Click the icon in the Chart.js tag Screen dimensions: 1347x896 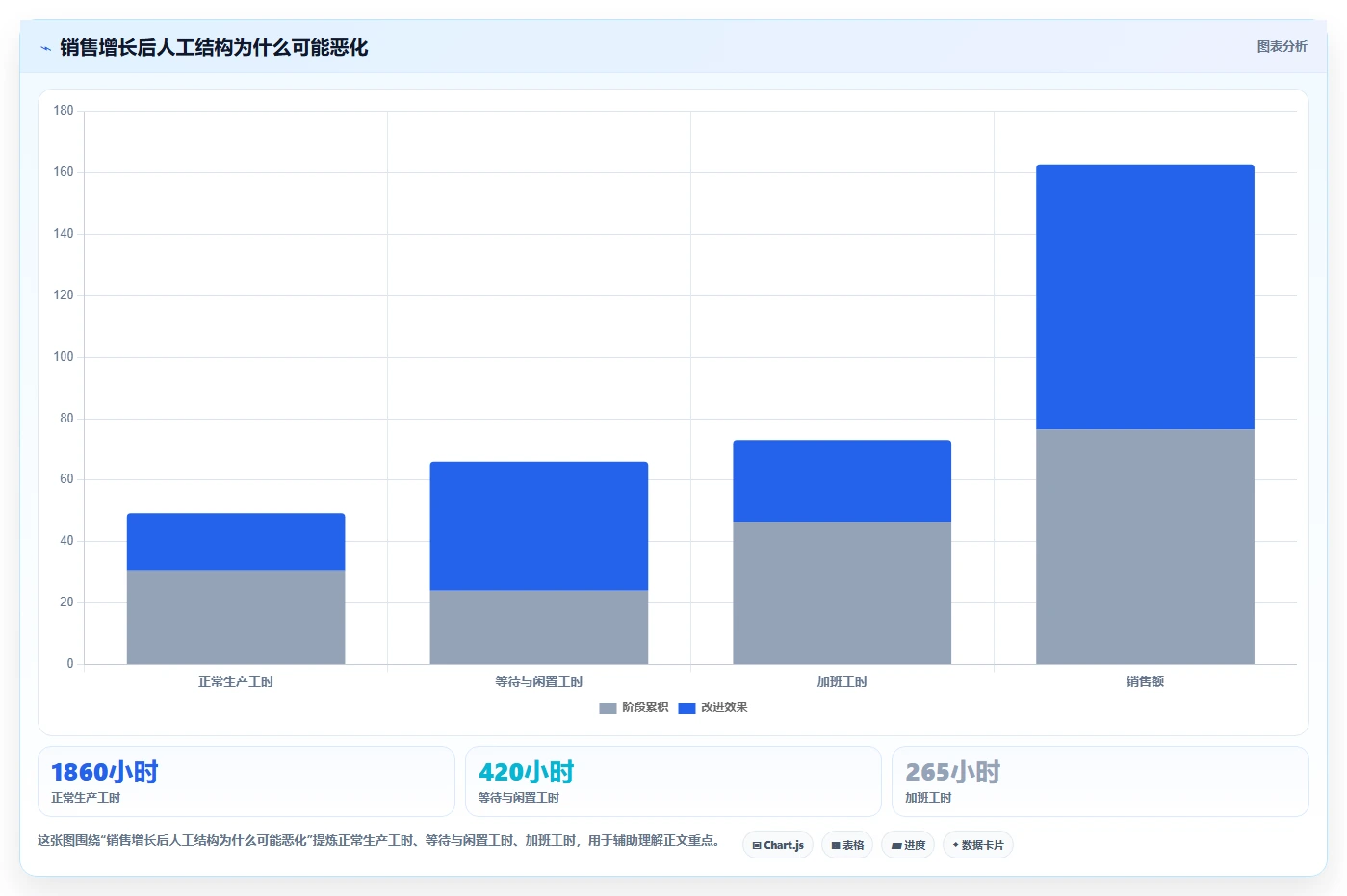(x=757, y=846)
